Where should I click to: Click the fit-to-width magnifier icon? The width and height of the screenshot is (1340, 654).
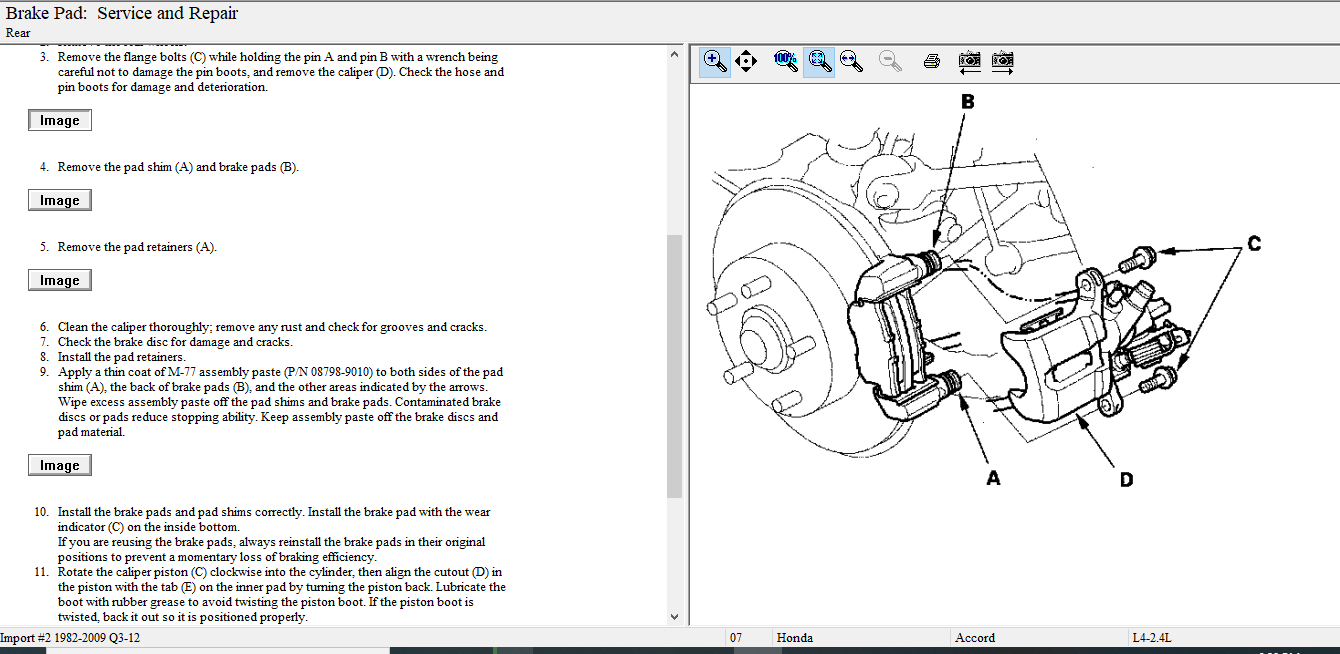tap(852, 61)
